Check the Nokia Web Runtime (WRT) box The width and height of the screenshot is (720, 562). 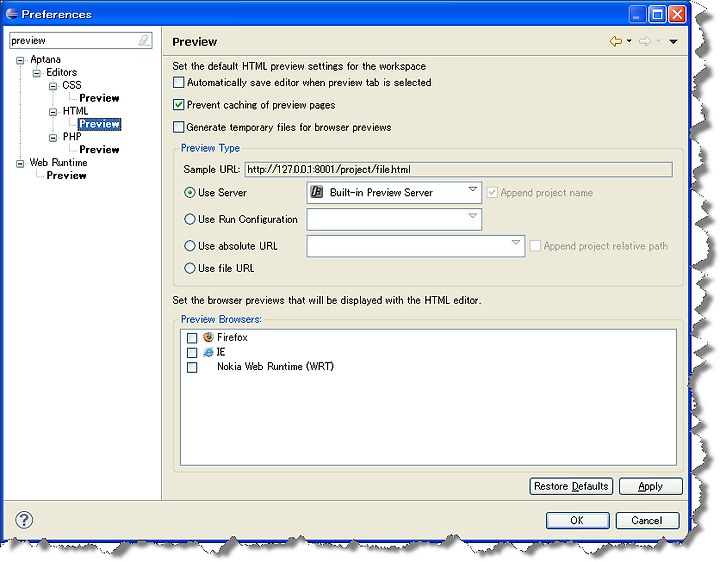click(x=192, y=367)
